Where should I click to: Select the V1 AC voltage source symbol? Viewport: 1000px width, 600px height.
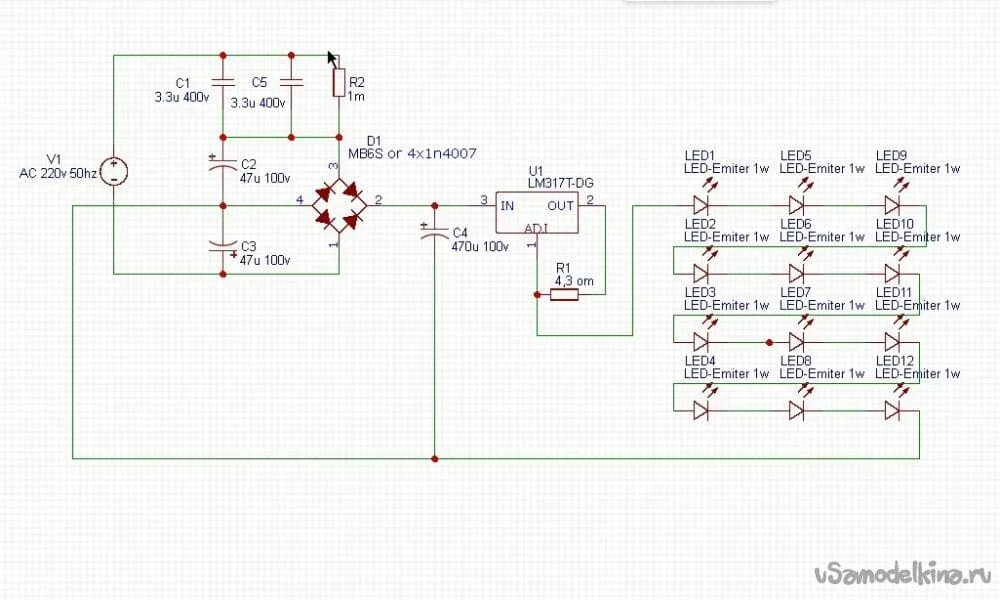pos(114,172)
